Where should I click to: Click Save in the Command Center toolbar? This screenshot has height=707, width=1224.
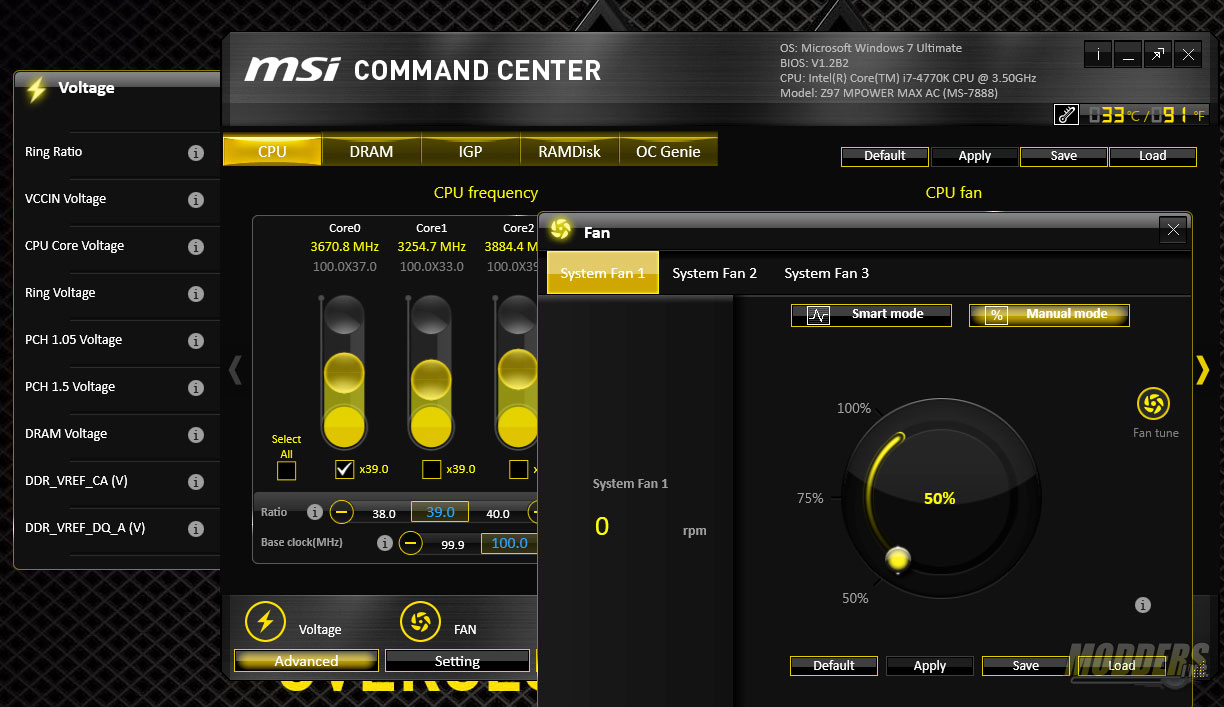point(1064,156)
